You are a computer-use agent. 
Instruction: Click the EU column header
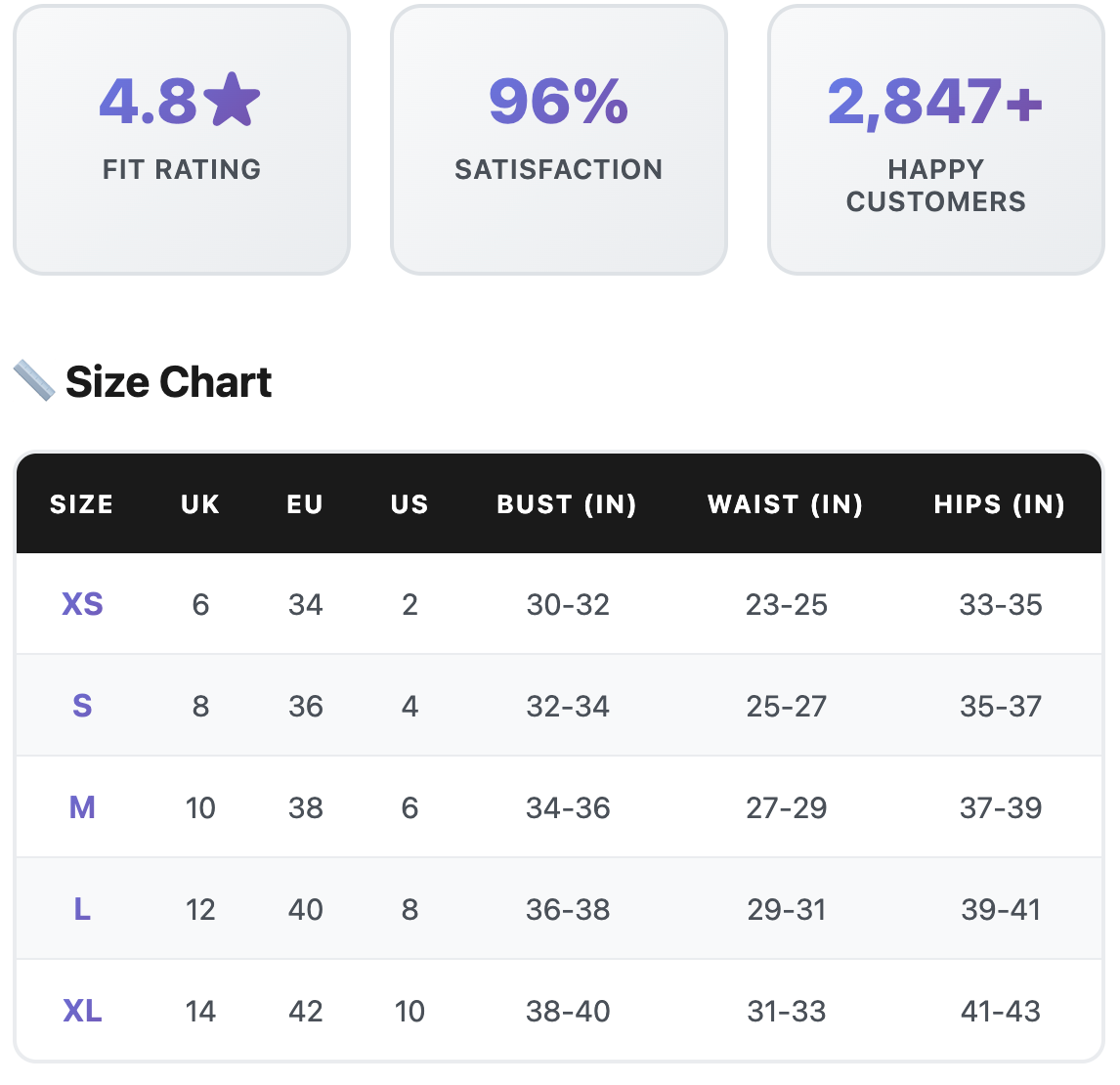click(305, 504)
